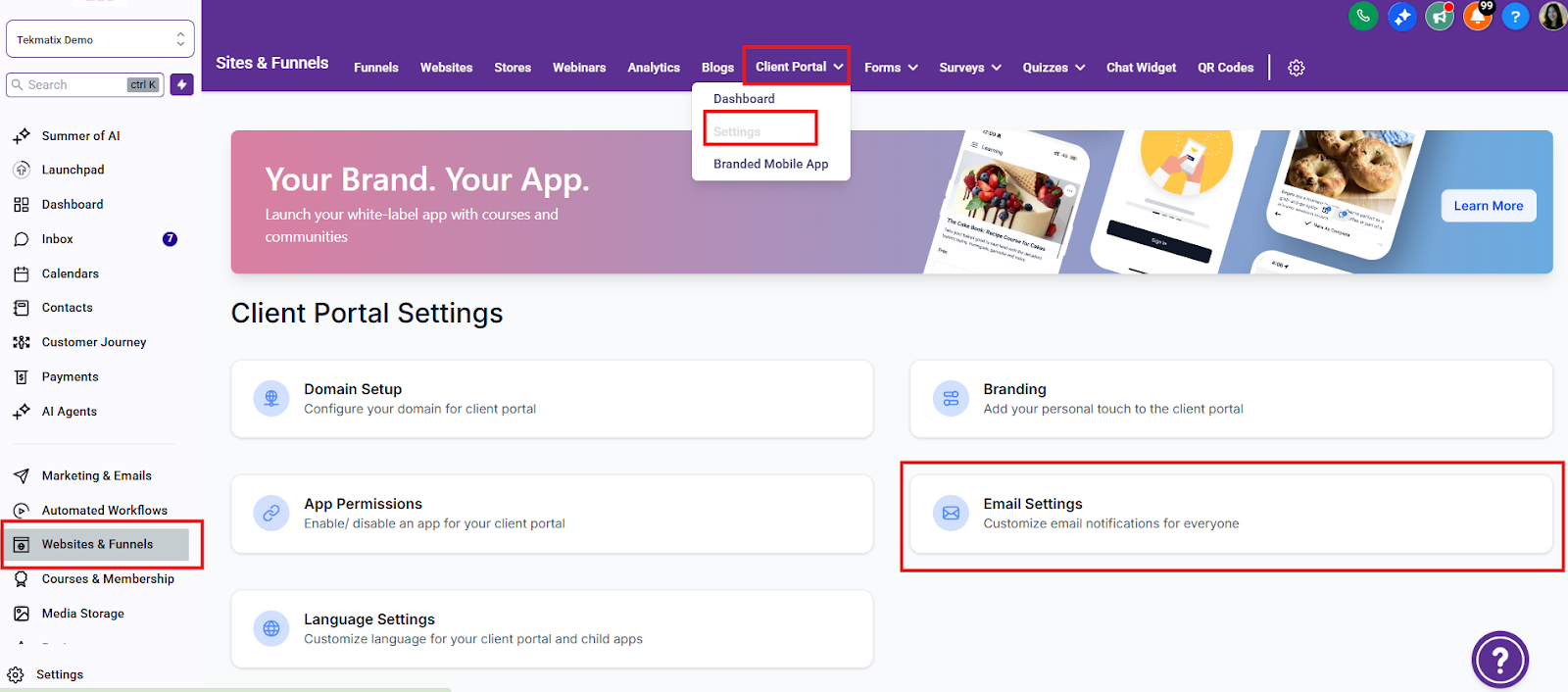Click the Inbox chat bubble icon
Image resolution: width=1568 pixels, height=692 pixels.
point(22,239)
